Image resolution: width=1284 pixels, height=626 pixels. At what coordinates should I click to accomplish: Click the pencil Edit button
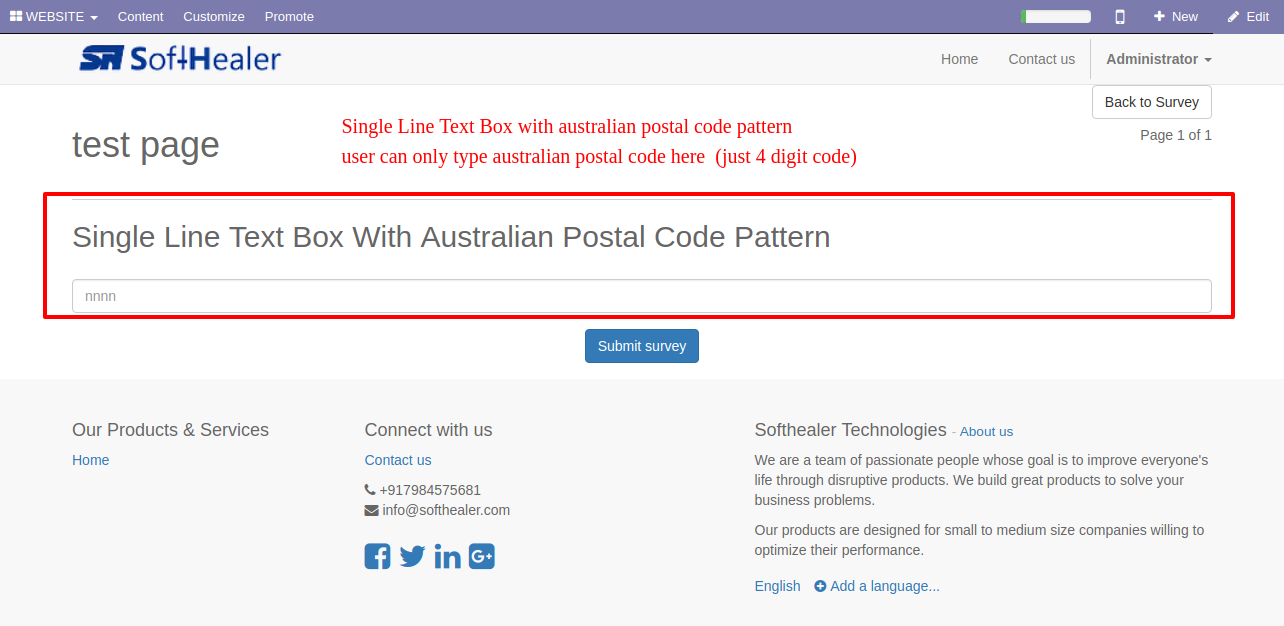1248,16
